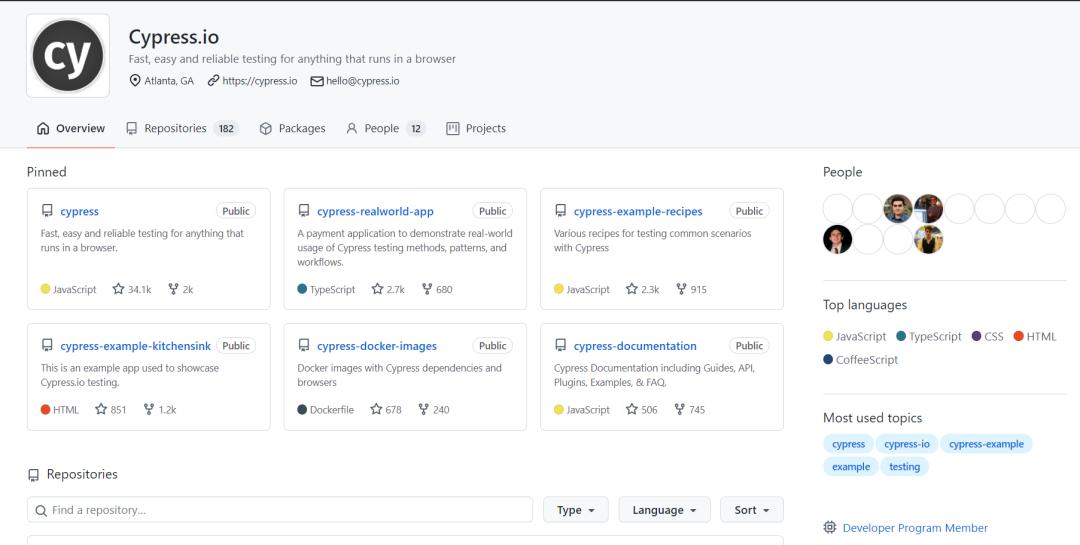Screen dimensions: 1080x545
Task: Click the fork icon on cypress-example-kitchensink card
Action: click(x=149, y=409)
